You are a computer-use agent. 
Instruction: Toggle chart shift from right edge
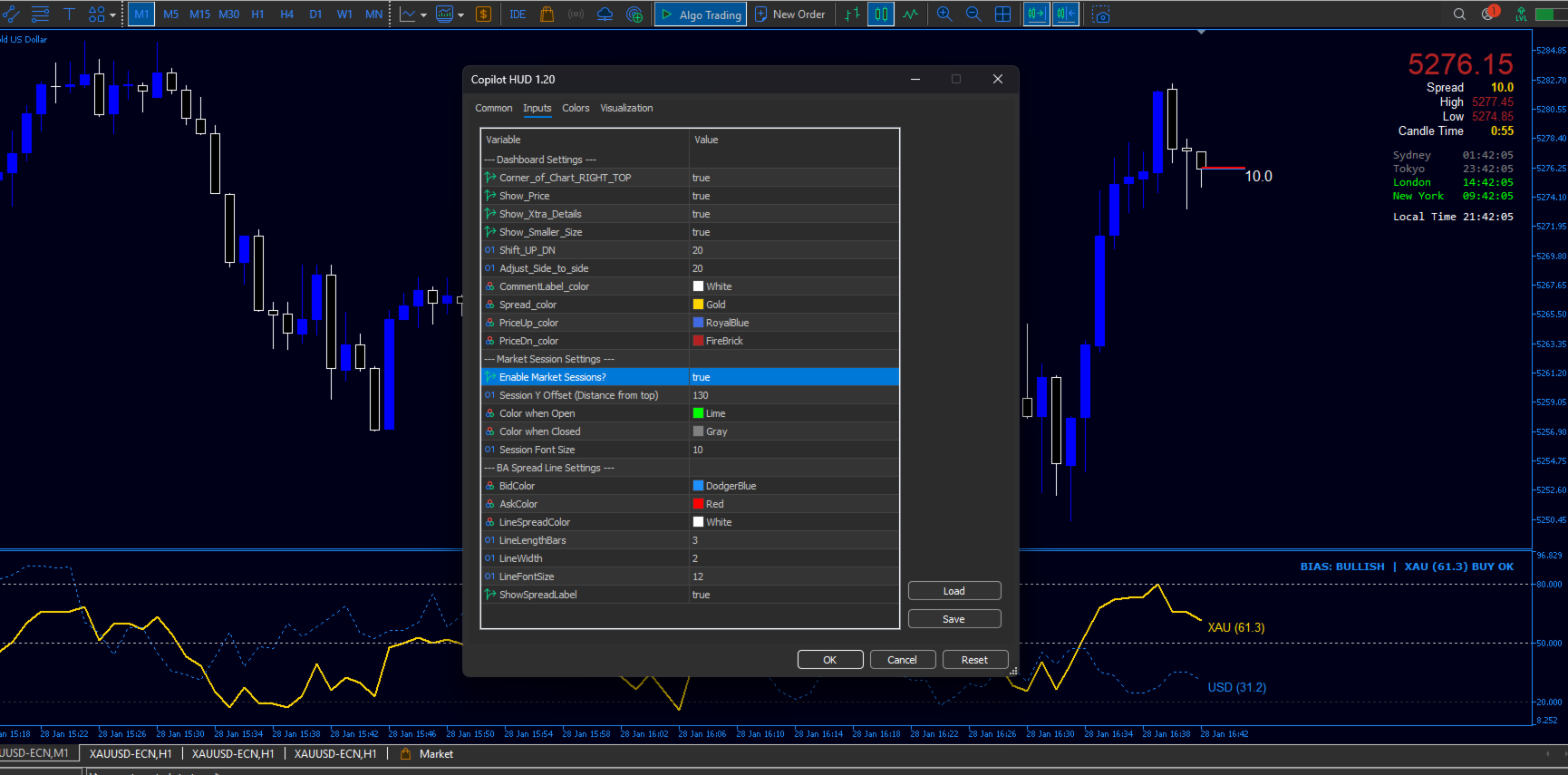click(x=1066, y=15)
